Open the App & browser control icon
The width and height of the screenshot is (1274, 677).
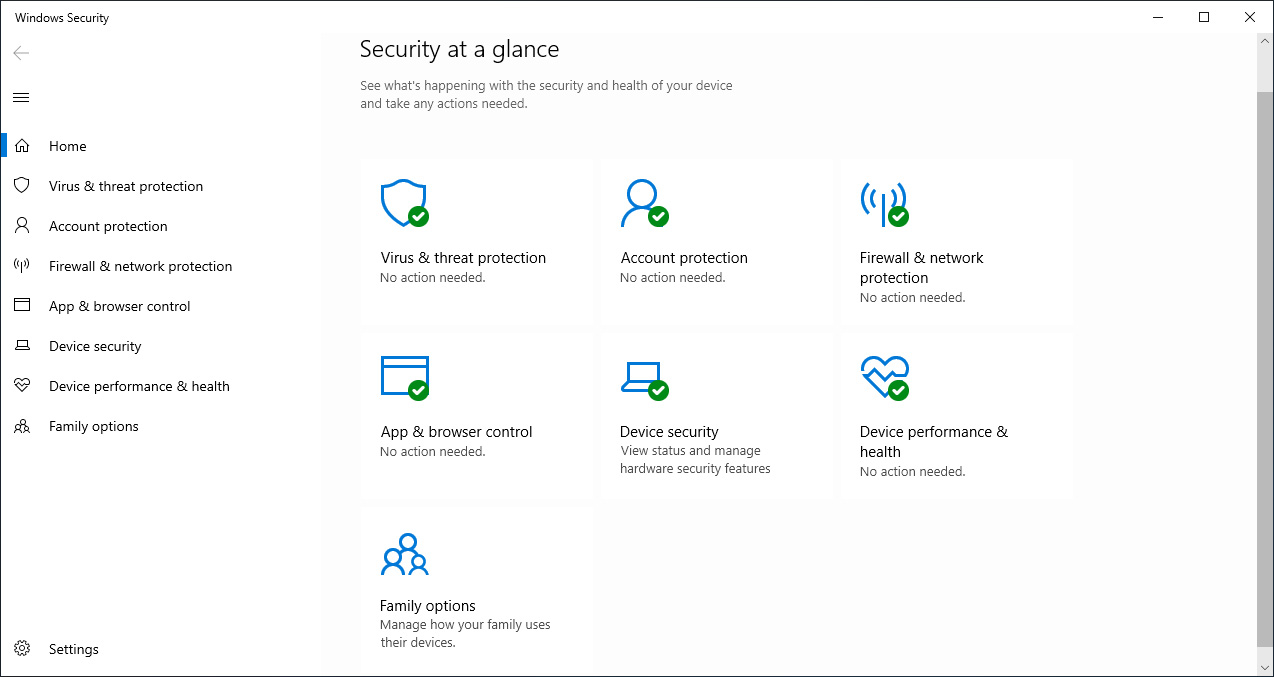point(404,377)
